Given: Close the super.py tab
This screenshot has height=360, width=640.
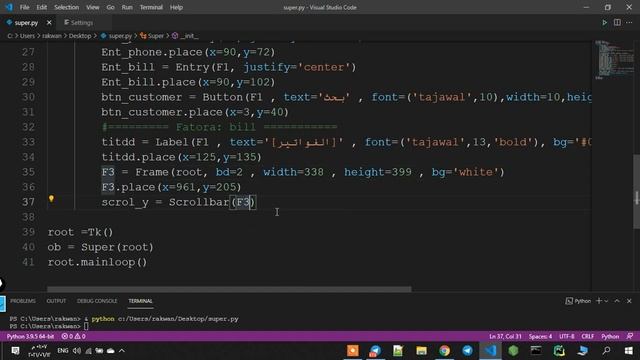Looking at the screenshot, I should pos(49,23).
